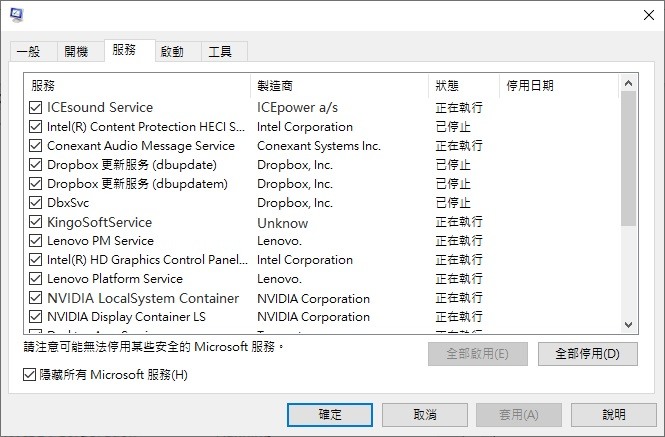The width and height of the screenshot is (665, 437).
Task: Sort by the 製造商 column header
Action: click(x=338, y=85)
